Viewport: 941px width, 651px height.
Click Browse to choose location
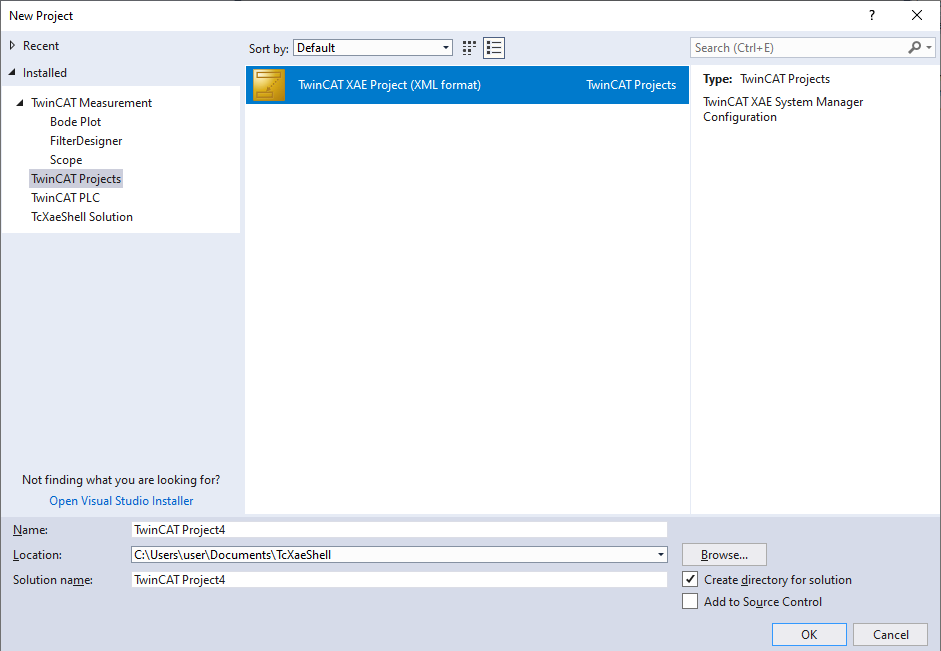pos(724,554)
